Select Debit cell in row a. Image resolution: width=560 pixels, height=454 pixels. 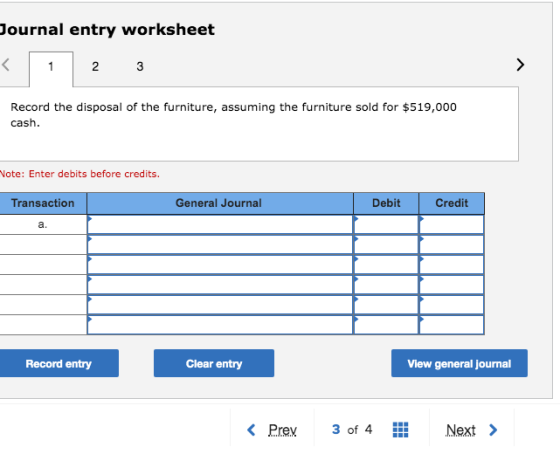[x=386, y=225]
